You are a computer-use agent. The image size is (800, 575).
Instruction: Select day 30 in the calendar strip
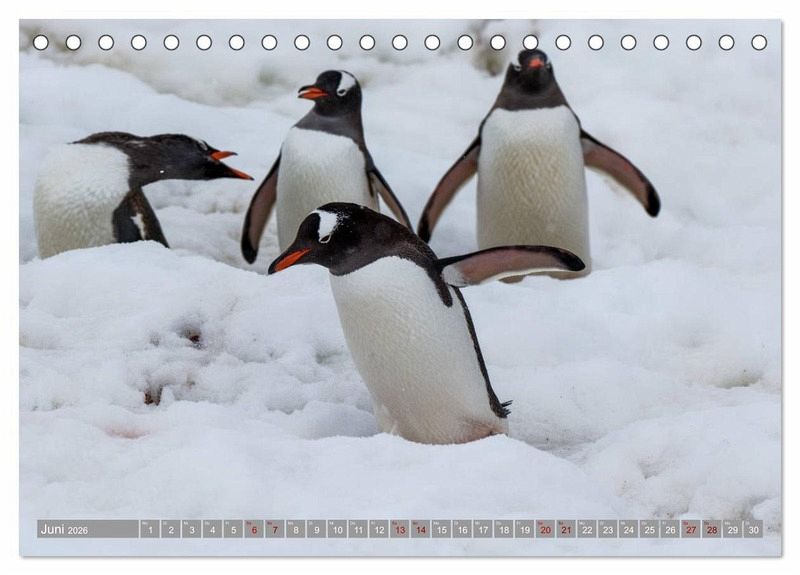coord(754,529)
